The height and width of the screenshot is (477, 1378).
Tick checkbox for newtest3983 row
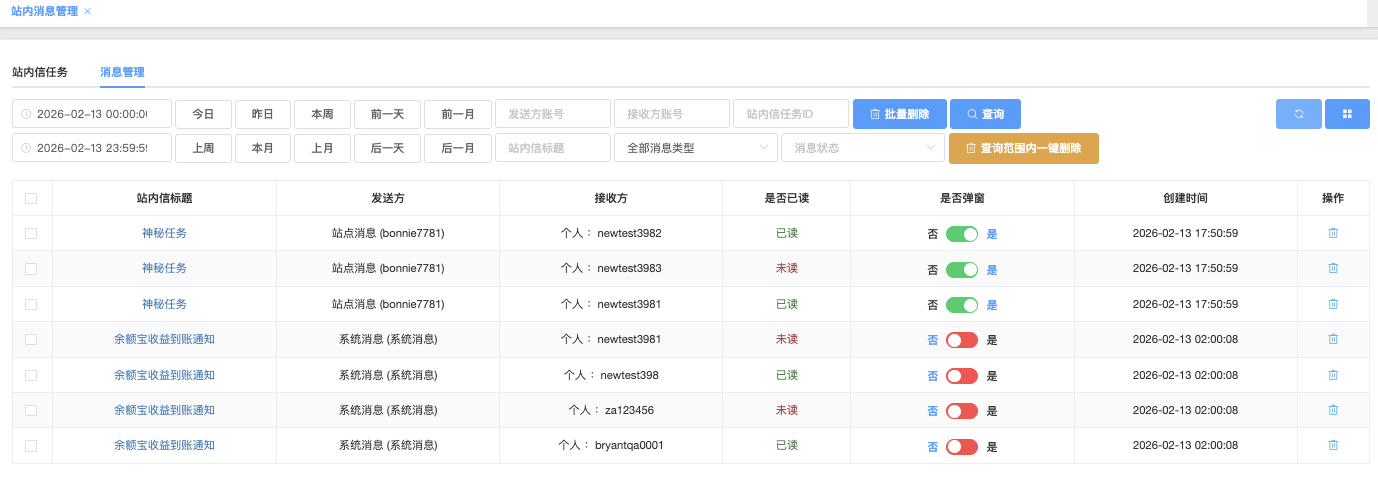click(31, 269)
